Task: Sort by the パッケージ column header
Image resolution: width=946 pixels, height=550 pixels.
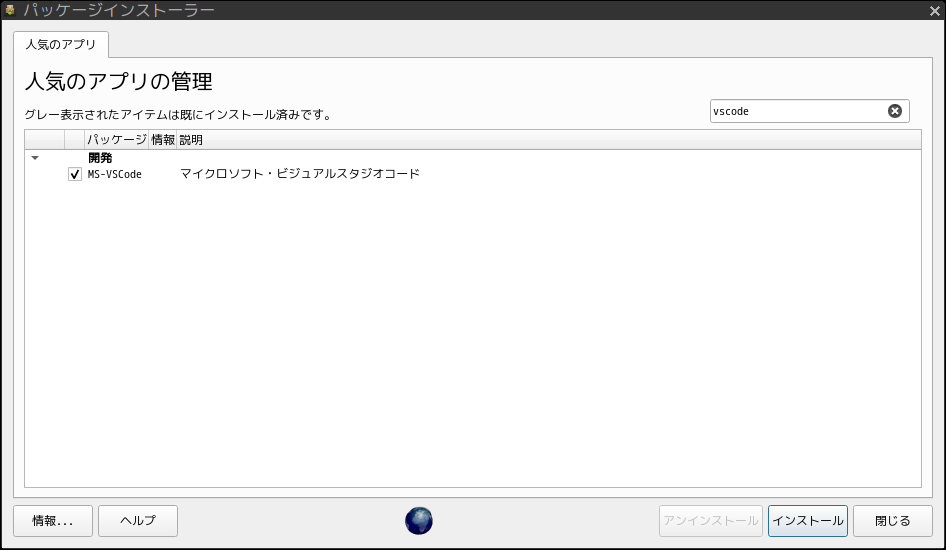Action: tap(116, 140)
